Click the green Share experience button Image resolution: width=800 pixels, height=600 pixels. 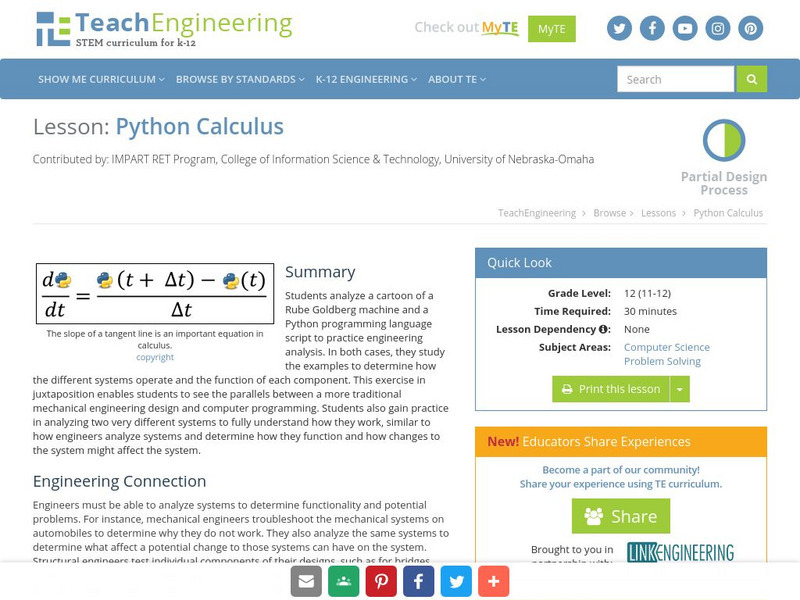[x=621, y=516]
